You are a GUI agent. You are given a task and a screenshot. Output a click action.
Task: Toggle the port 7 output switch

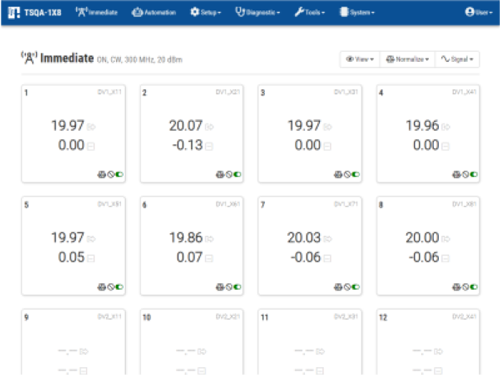356,287
